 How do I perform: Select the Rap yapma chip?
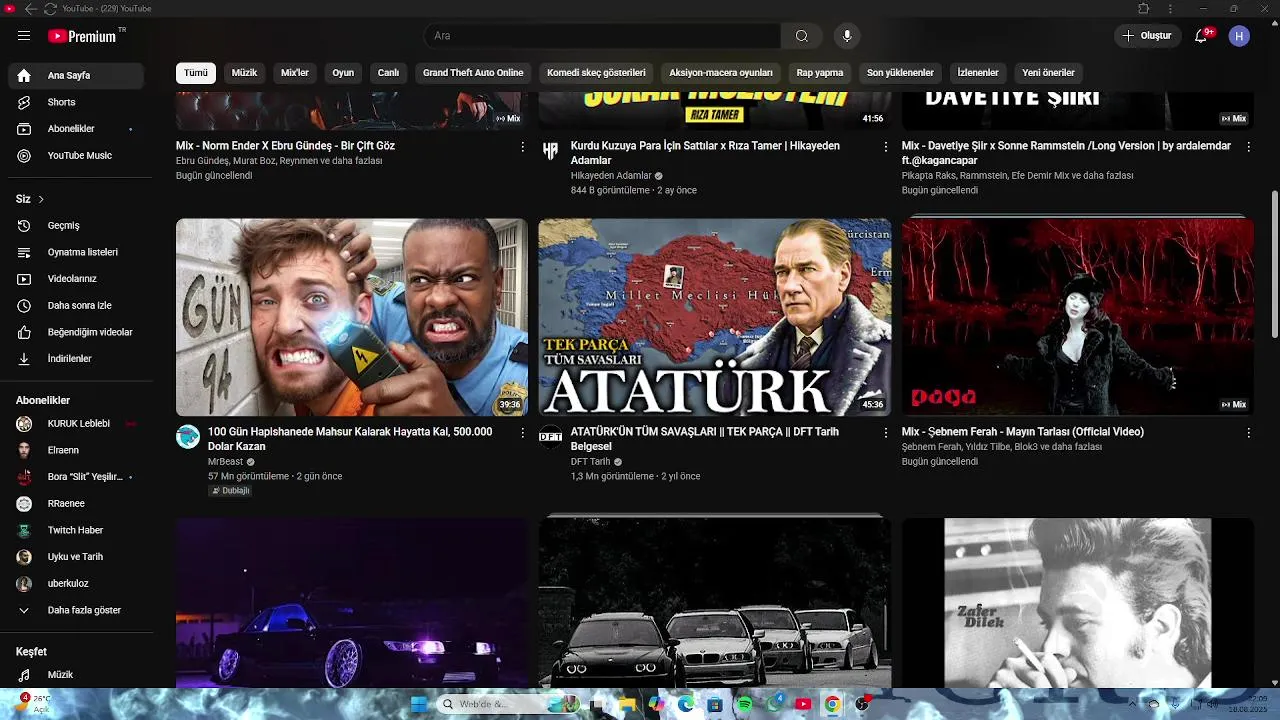820,73
